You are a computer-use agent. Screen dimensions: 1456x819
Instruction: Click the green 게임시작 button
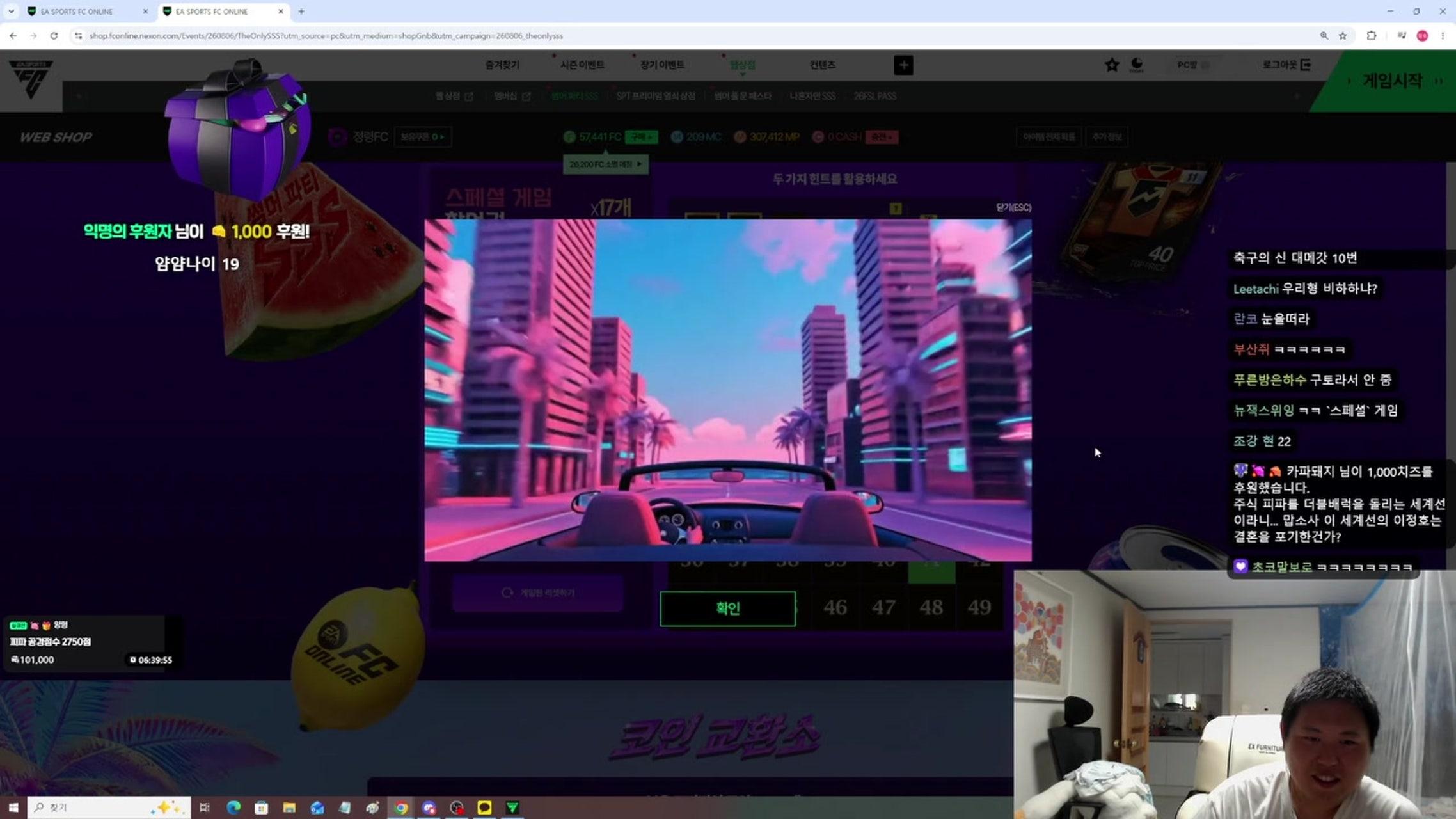1393,81
